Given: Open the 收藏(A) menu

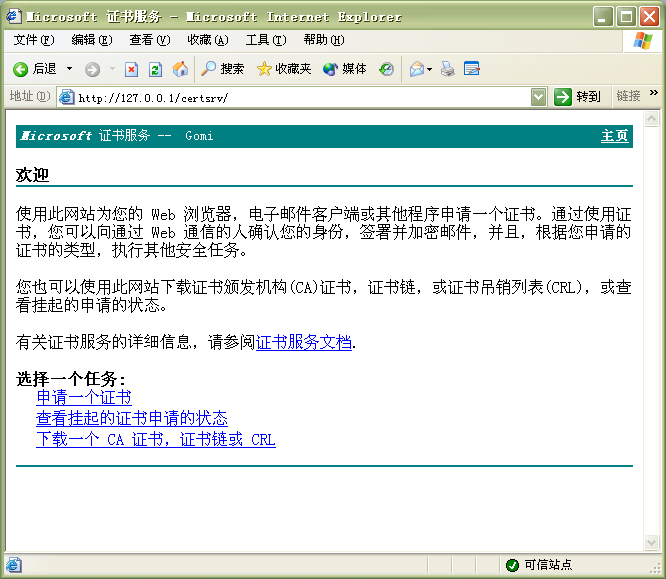Looking at the screenshot, I should coord(208,40).
